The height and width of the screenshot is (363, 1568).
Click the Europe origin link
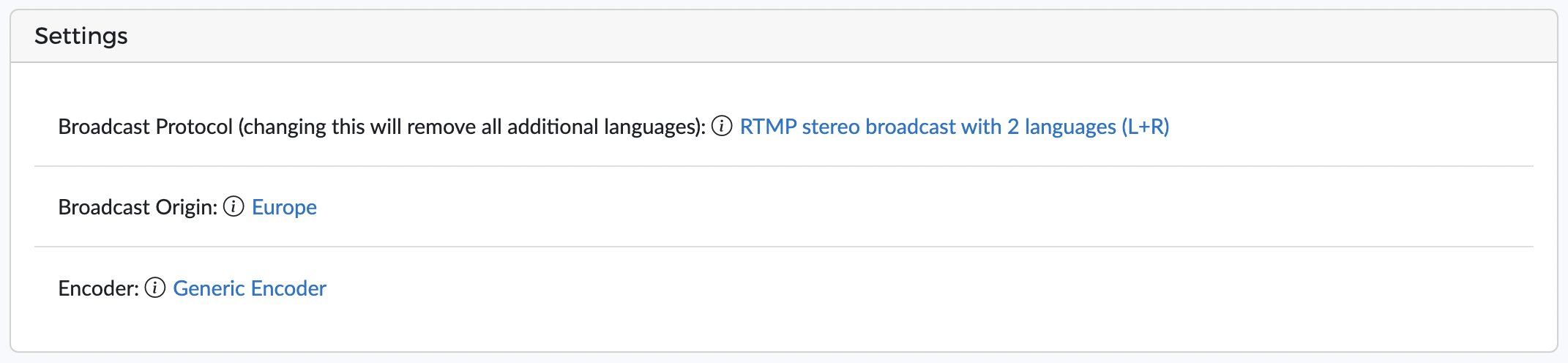tap(284, 207)
